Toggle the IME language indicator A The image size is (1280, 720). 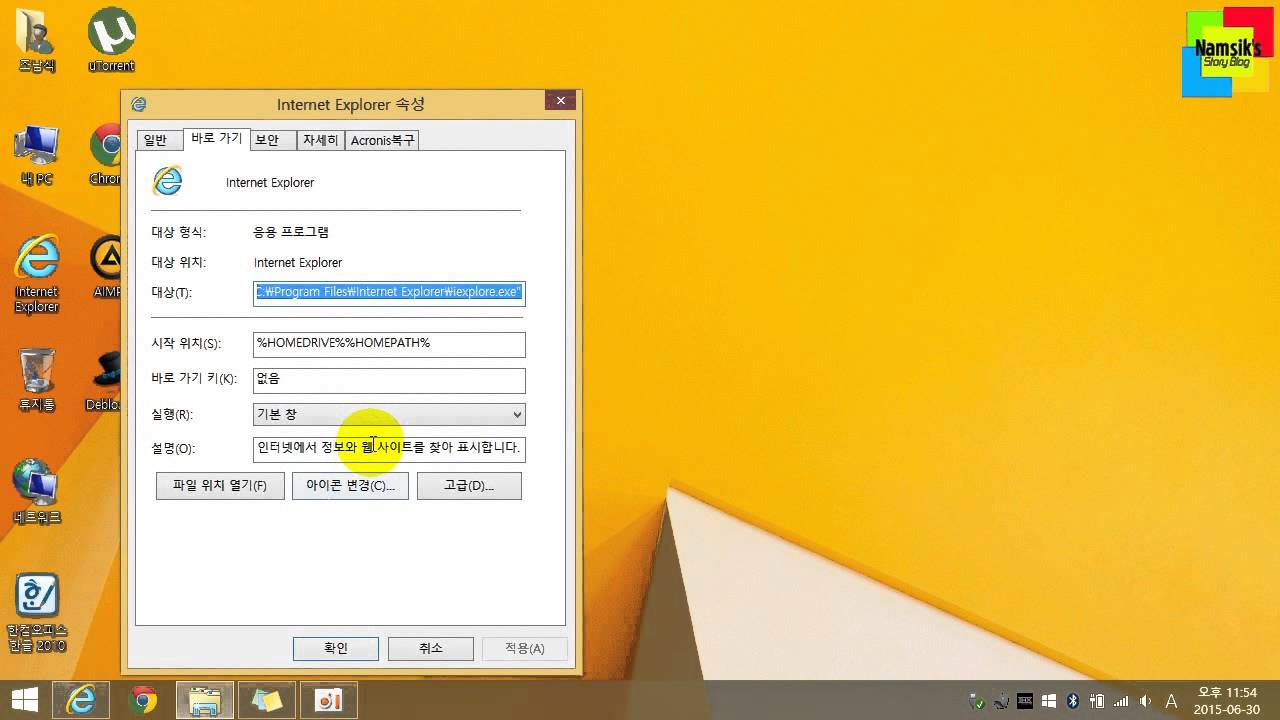tap(1172, 701)
